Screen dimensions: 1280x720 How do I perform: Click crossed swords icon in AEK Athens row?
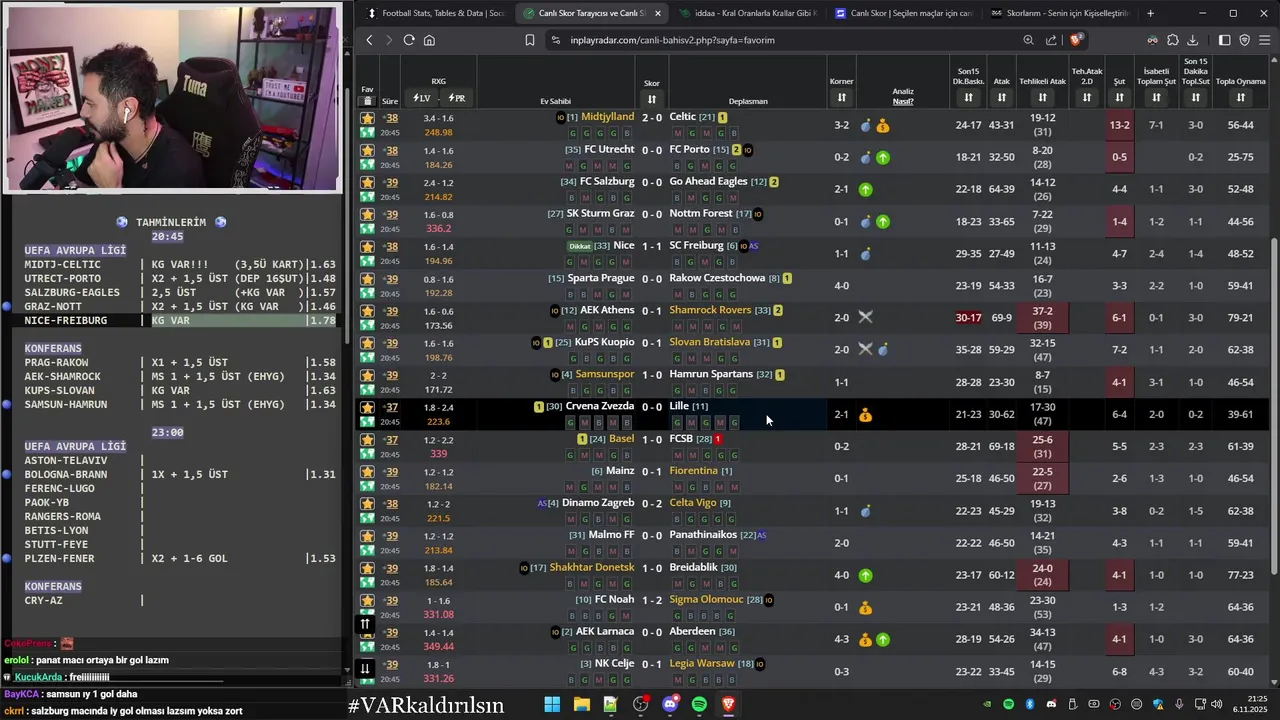[x=866, y=317]
